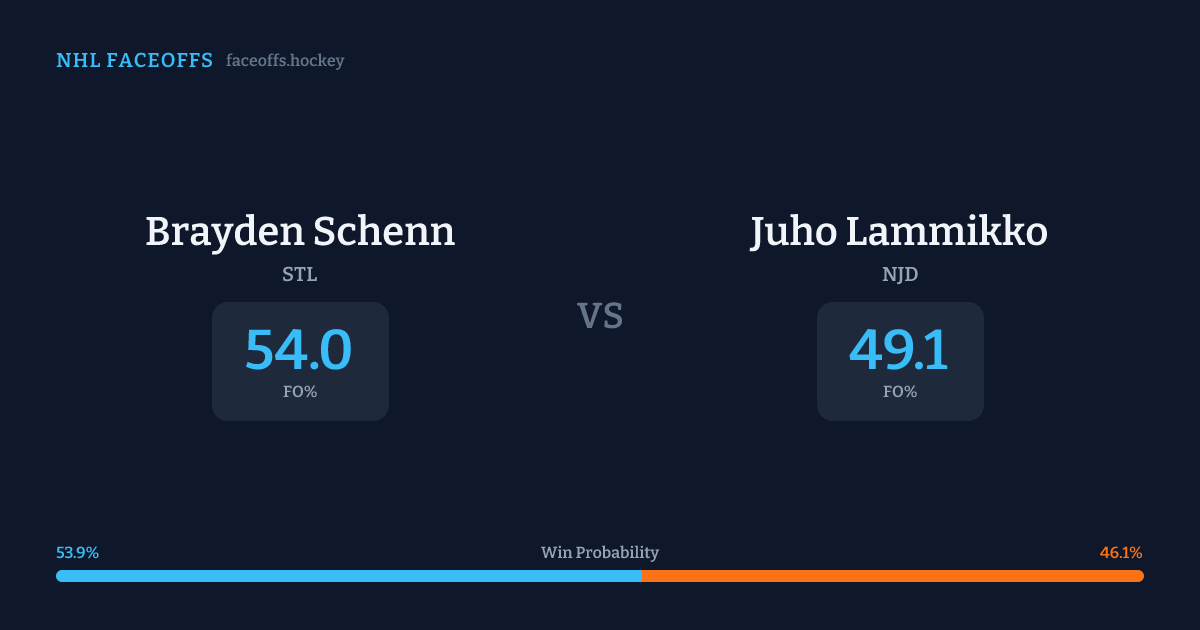
Task: Click where blue meets orange on bar
Action: (642, 576)
